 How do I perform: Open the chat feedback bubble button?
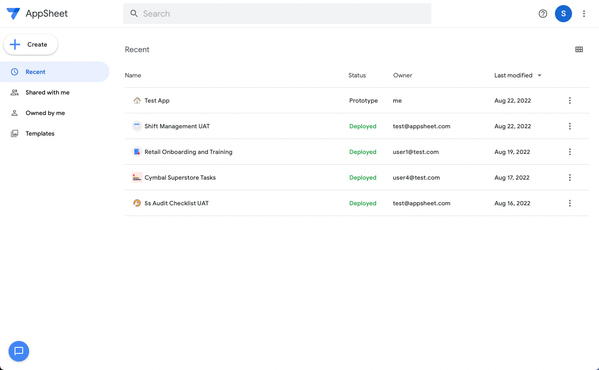pos(19,351)
